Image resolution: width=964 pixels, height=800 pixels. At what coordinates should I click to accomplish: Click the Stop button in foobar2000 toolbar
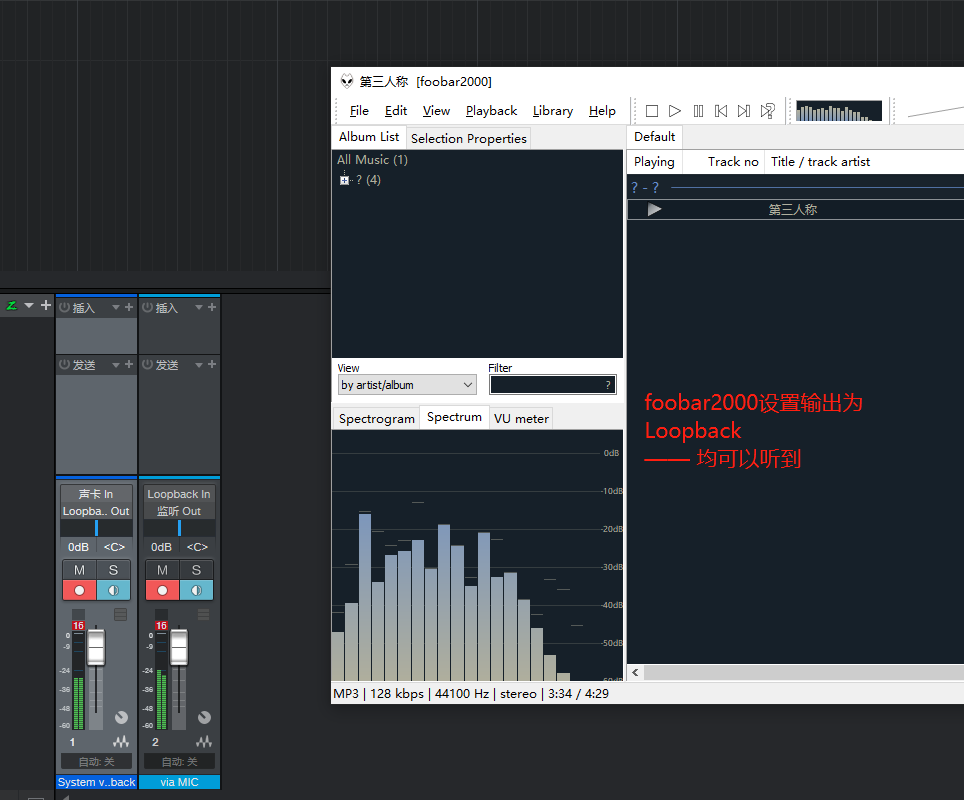coord(652,111)
